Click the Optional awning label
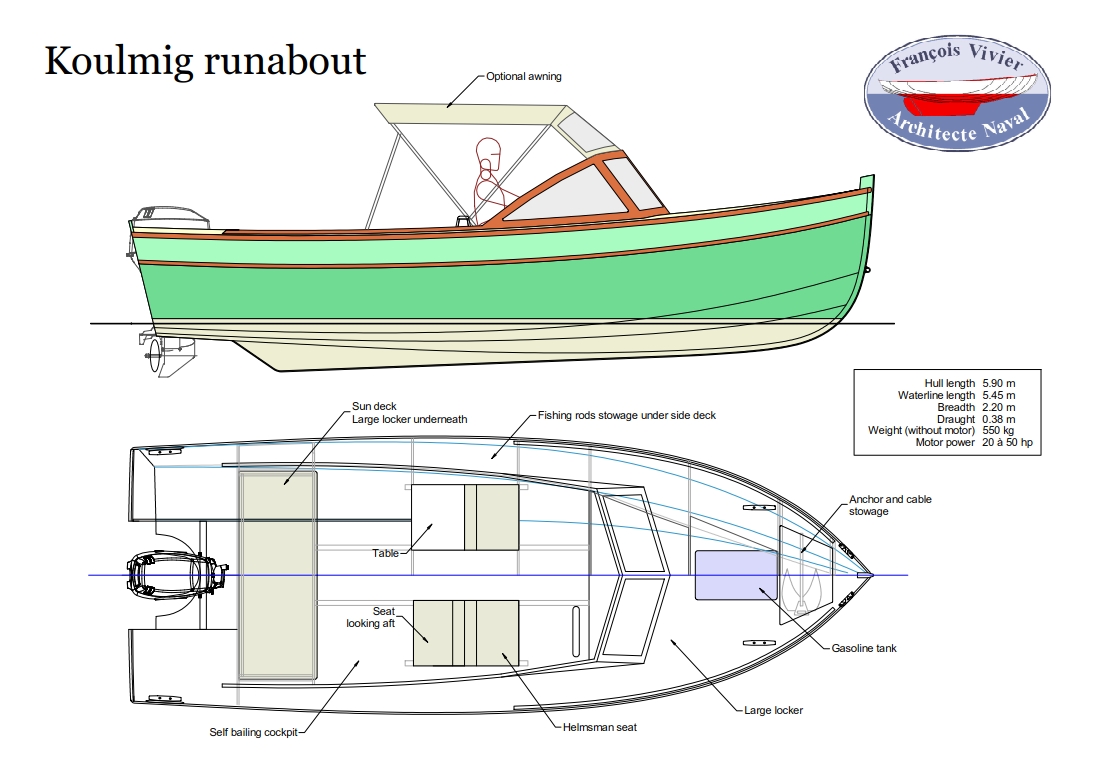The image size is (1095, 776). (524, 76)
